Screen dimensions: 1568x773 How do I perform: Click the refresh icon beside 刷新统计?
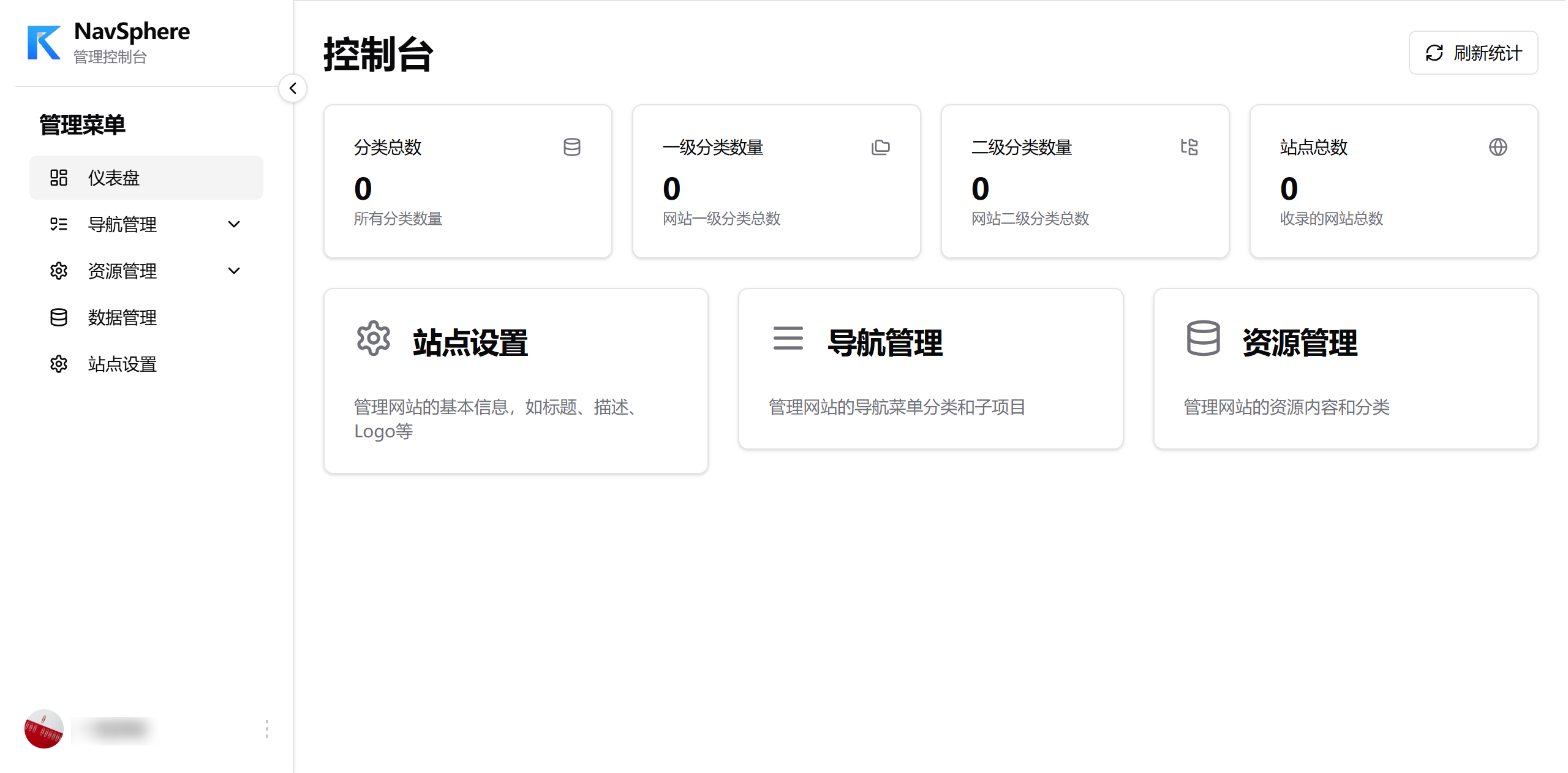1434,53
